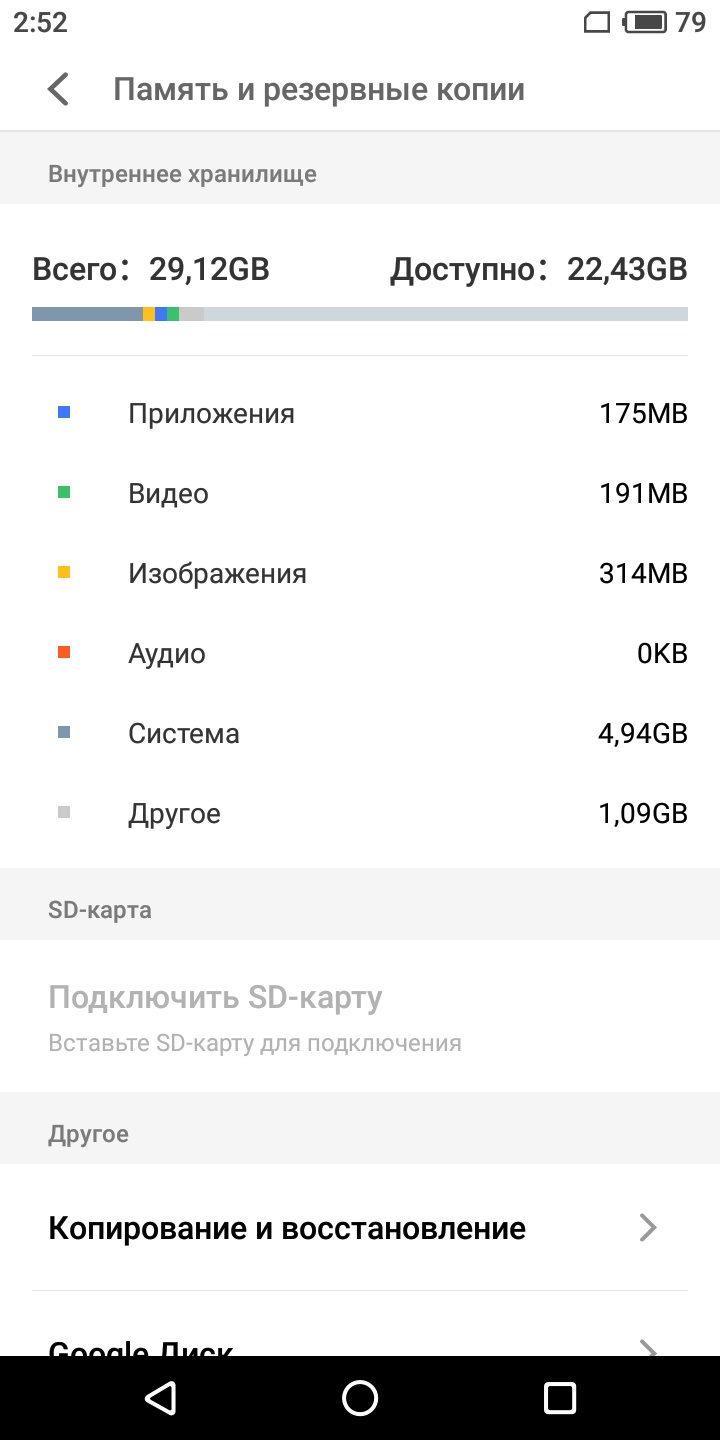Click the storage usage bar
This screenshot has width=720, height=1440.
point(360,314)
